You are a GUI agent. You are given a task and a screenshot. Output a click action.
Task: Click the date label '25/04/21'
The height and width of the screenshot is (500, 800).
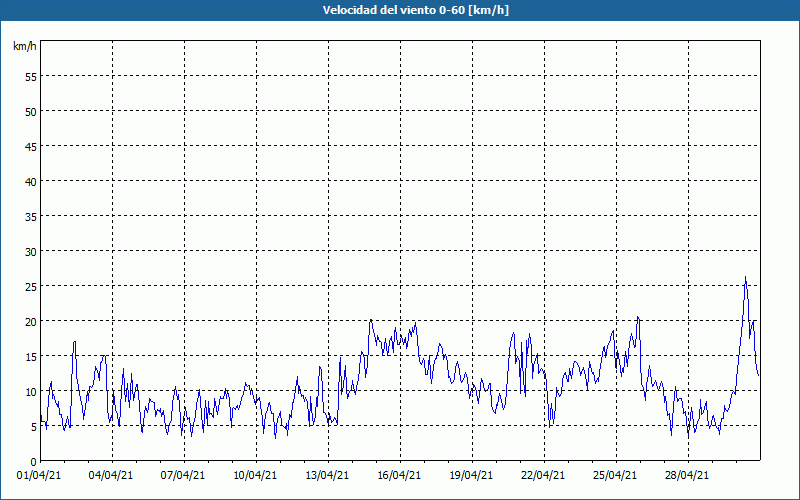point(615,475)
